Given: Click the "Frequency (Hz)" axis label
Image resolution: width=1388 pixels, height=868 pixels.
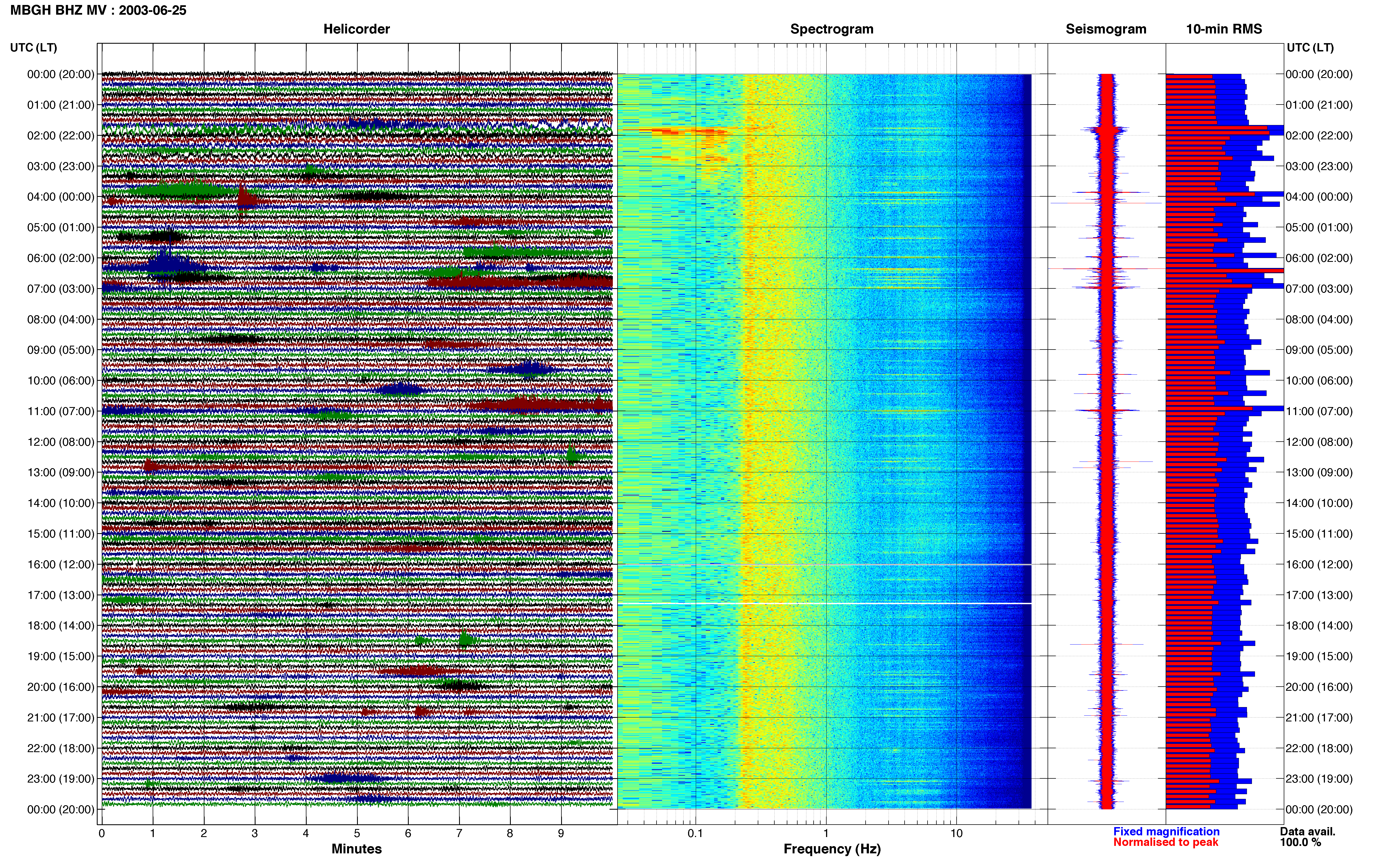Looking at the screenshot, I should (x=832, y=849).
